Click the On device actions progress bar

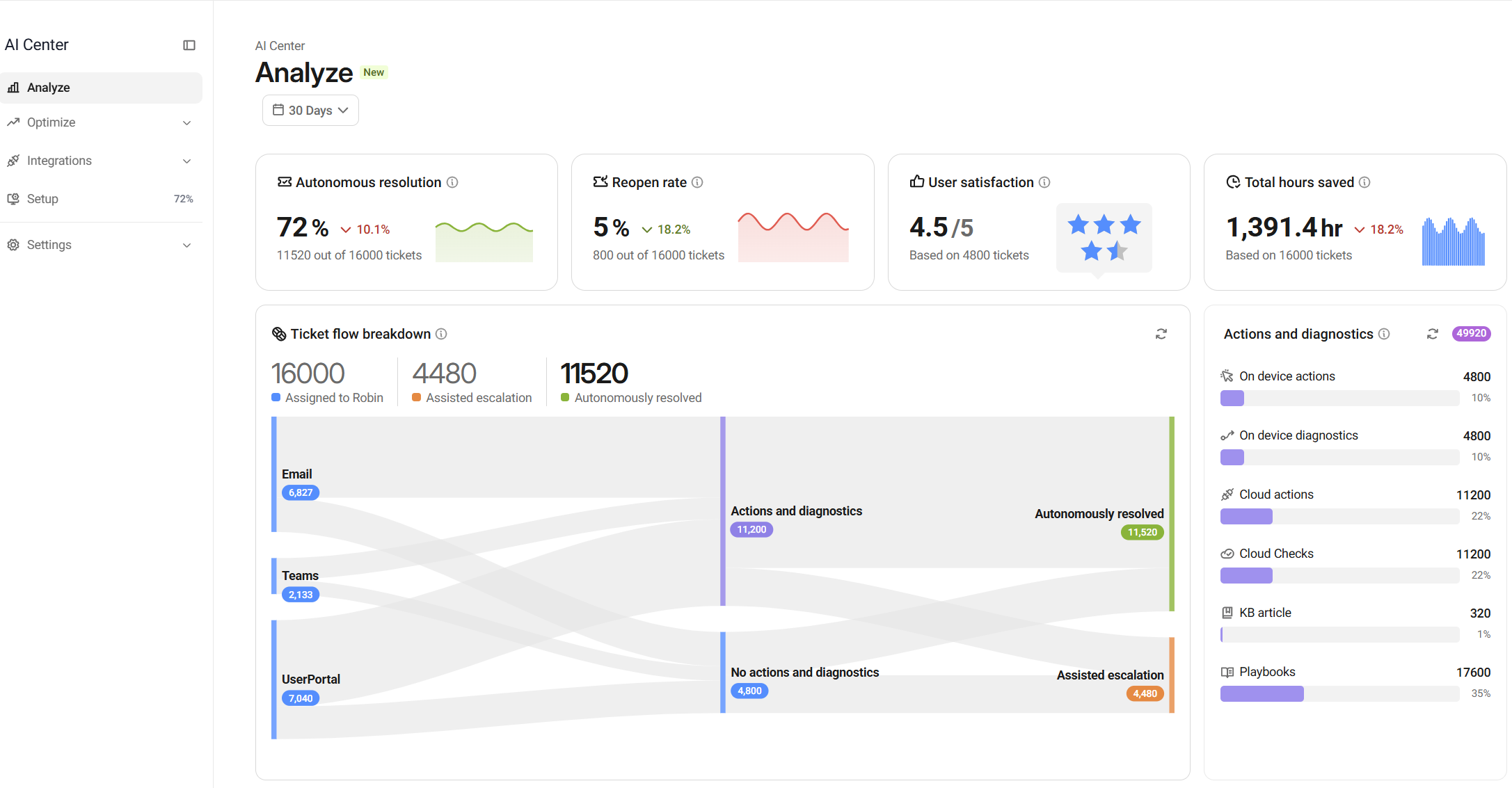point(1340,399)
